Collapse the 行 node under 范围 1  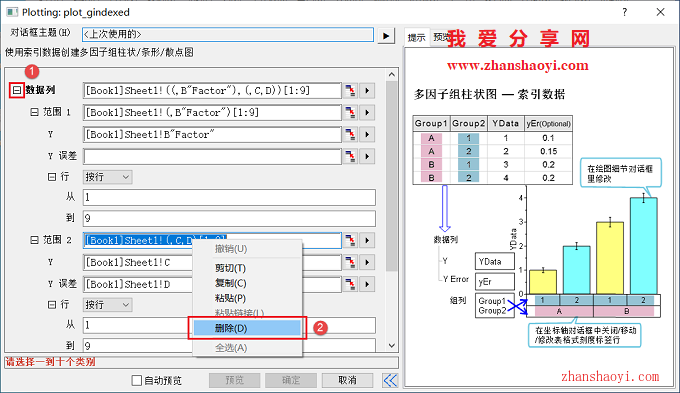coord(52,177)
